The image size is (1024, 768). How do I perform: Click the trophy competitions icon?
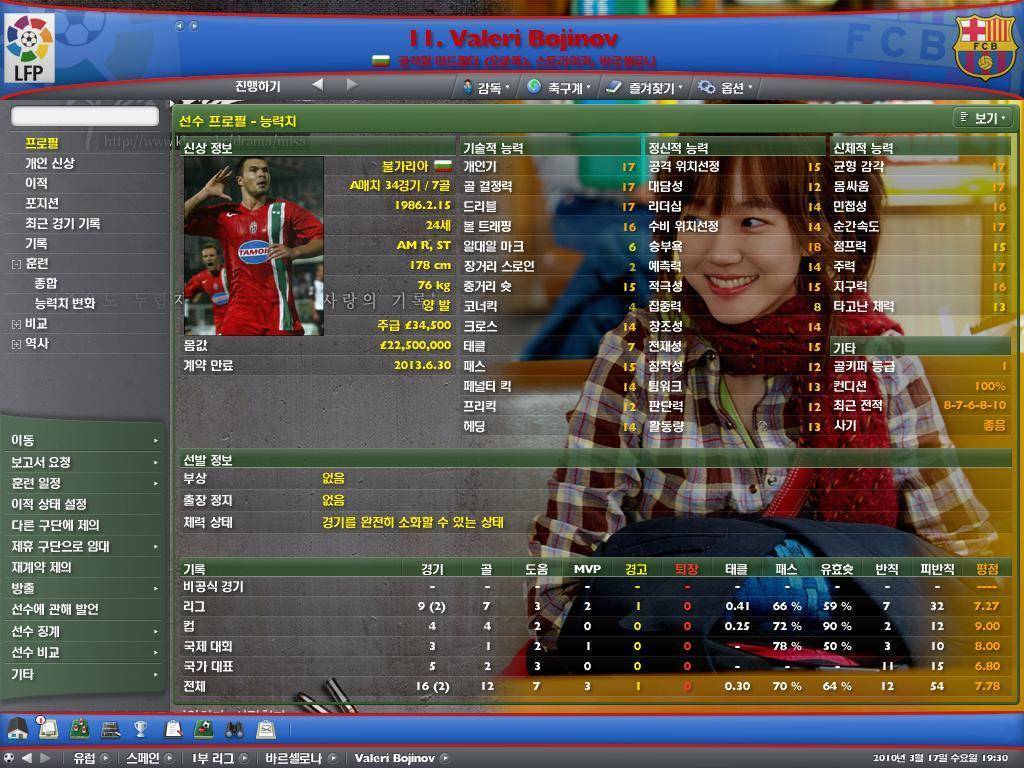(x=141, y=728)
